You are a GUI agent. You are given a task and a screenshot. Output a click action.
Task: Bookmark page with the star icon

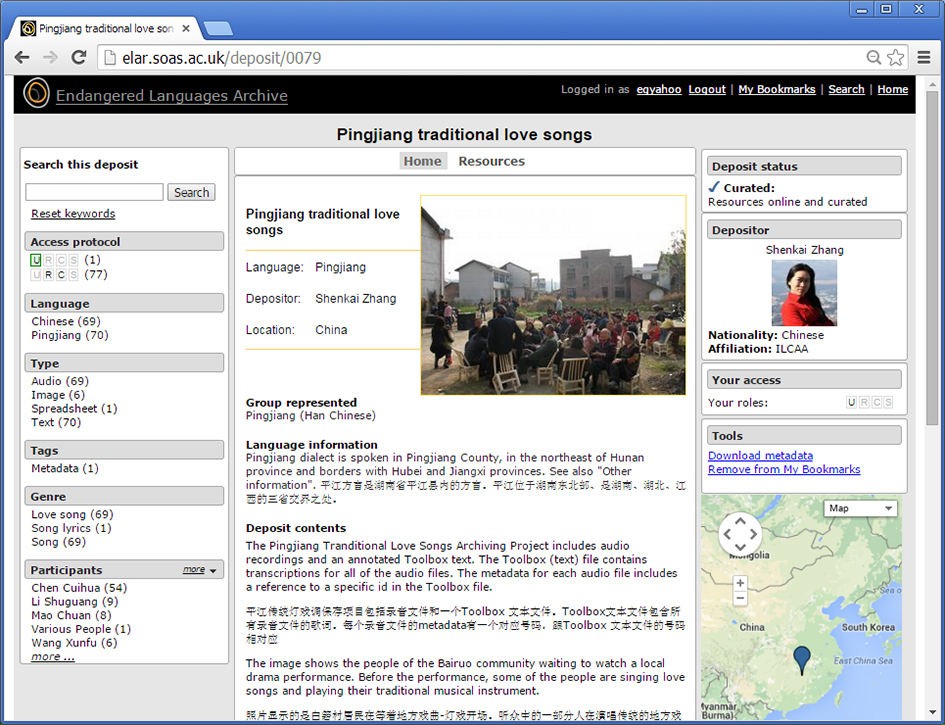coord(896,57)
